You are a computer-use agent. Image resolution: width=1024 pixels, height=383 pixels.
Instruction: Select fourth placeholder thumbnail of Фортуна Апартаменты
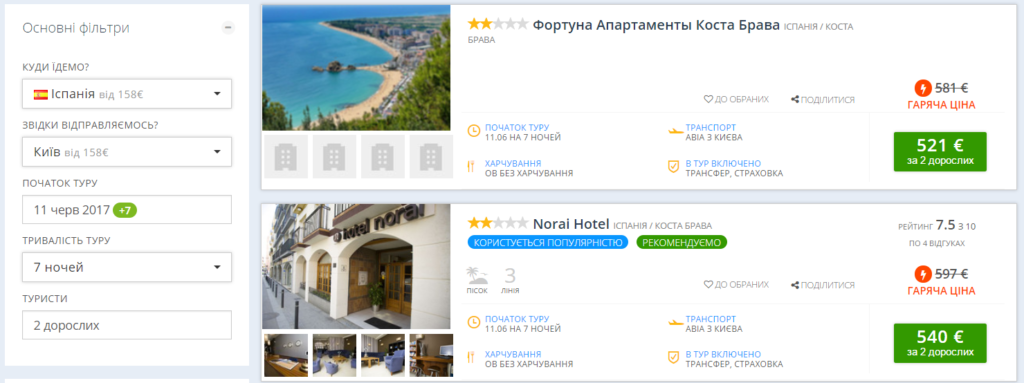pyautogui.click(x=431, y=157)
